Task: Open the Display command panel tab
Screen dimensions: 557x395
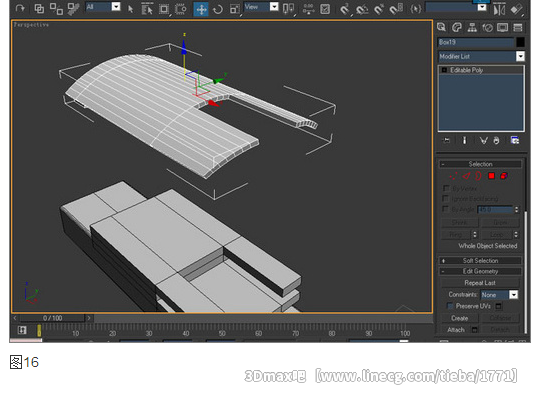Action: click(503, 27)
